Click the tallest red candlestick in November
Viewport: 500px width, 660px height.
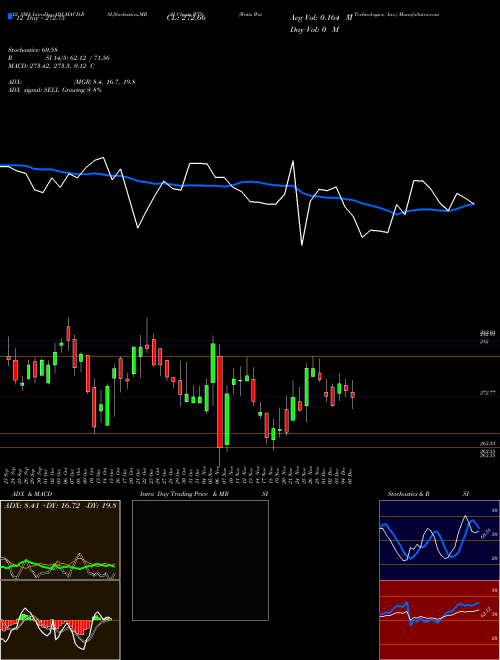pos(220,402)
